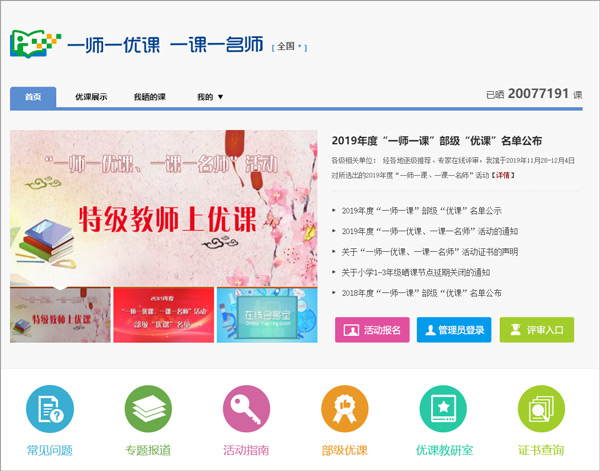Click the 优课教研室 star book icon
This screenshot has width=600, height=471.
coord(443,409)
